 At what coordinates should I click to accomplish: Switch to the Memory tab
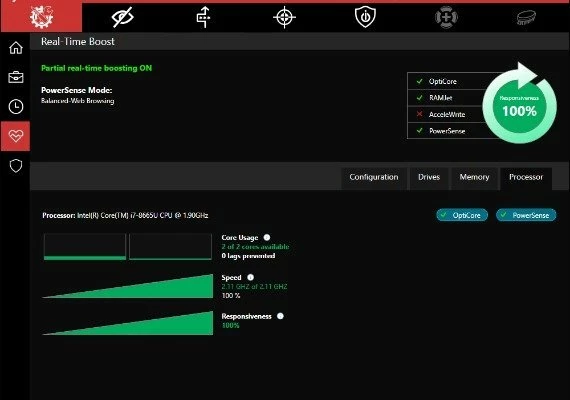tap(474, 177)
